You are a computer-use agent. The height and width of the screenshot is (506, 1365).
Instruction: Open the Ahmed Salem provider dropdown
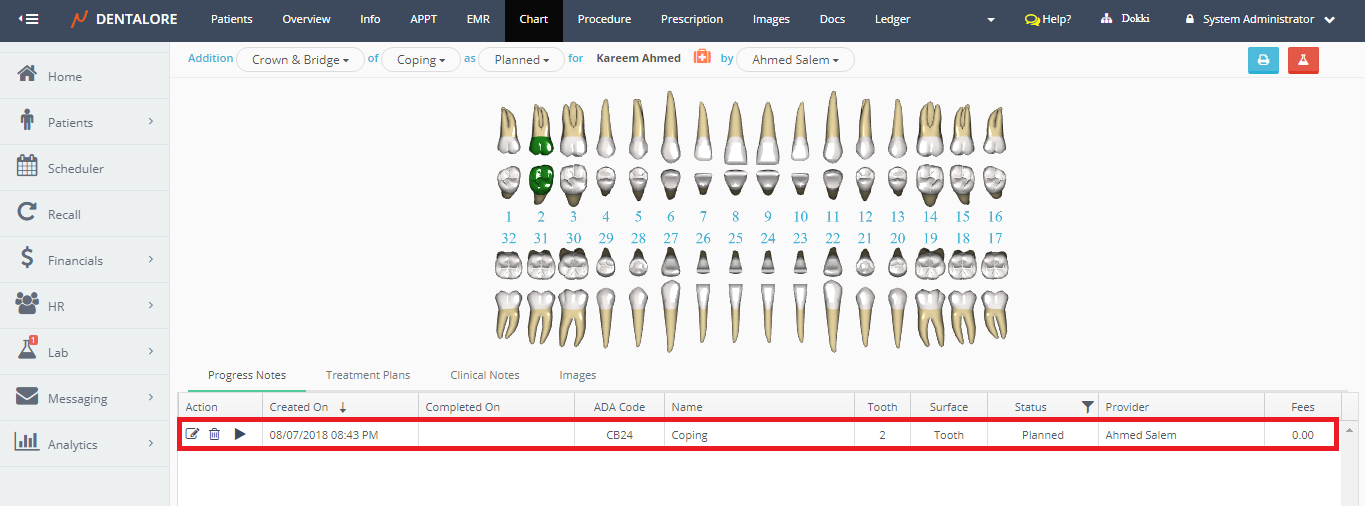click(x=795, y=60)
